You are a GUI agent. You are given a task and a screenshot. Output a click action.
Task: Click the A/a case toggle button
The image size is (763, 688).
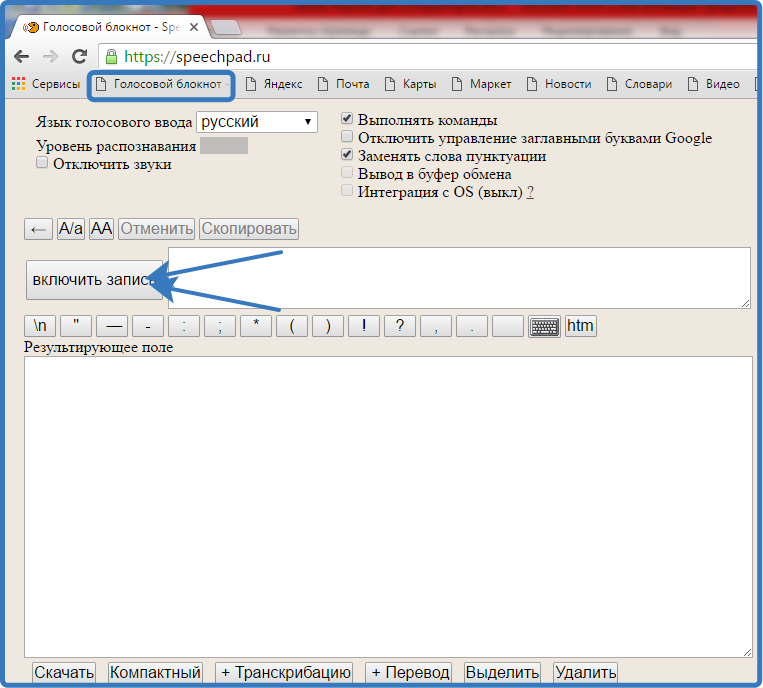click(71, 229)
